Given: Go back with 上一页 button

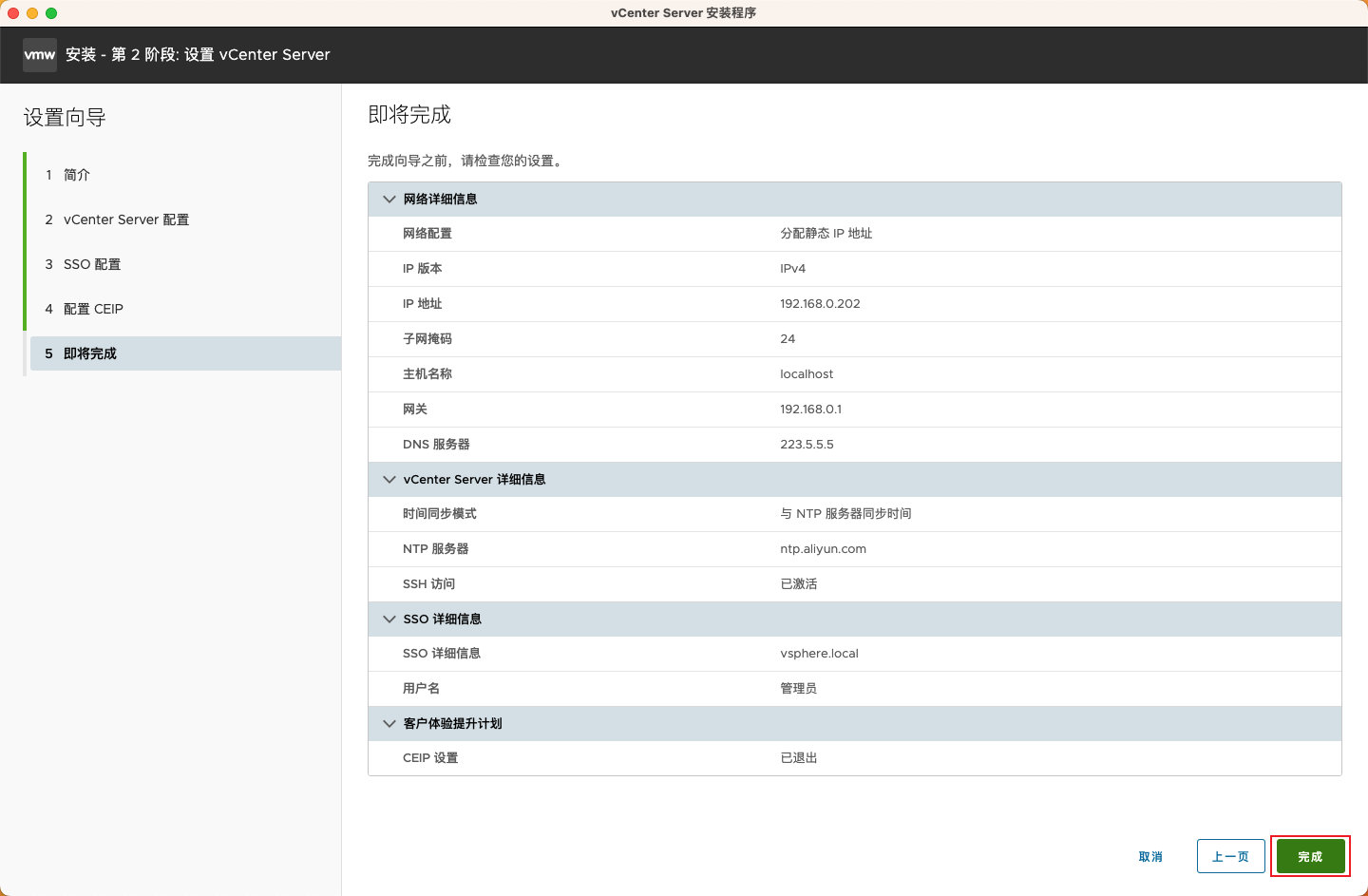Looking at the screenshot, I should point(1230,856).
